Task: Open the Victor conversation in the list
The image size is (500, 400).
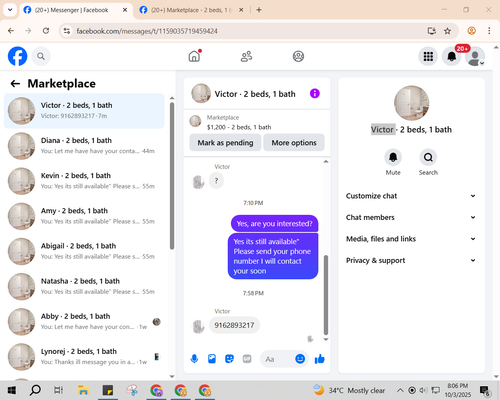Action: tap(84, 111)
